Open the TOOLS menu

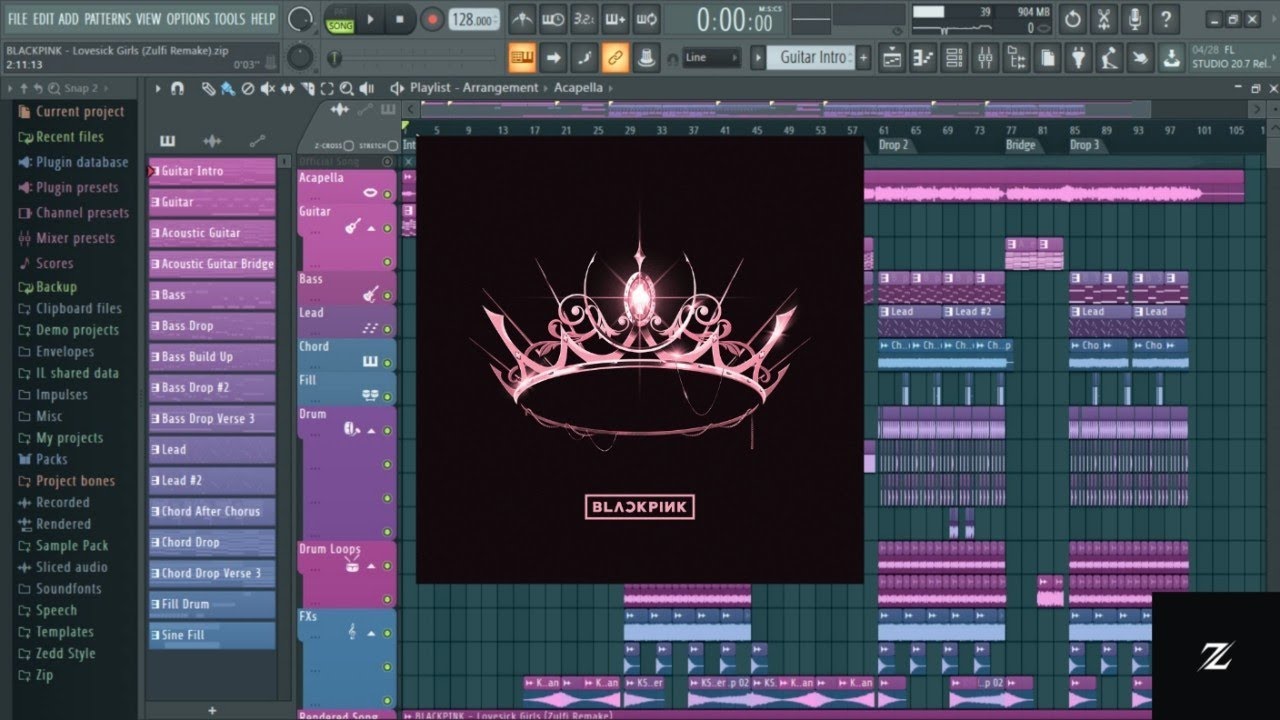click(x=229, y=19)
